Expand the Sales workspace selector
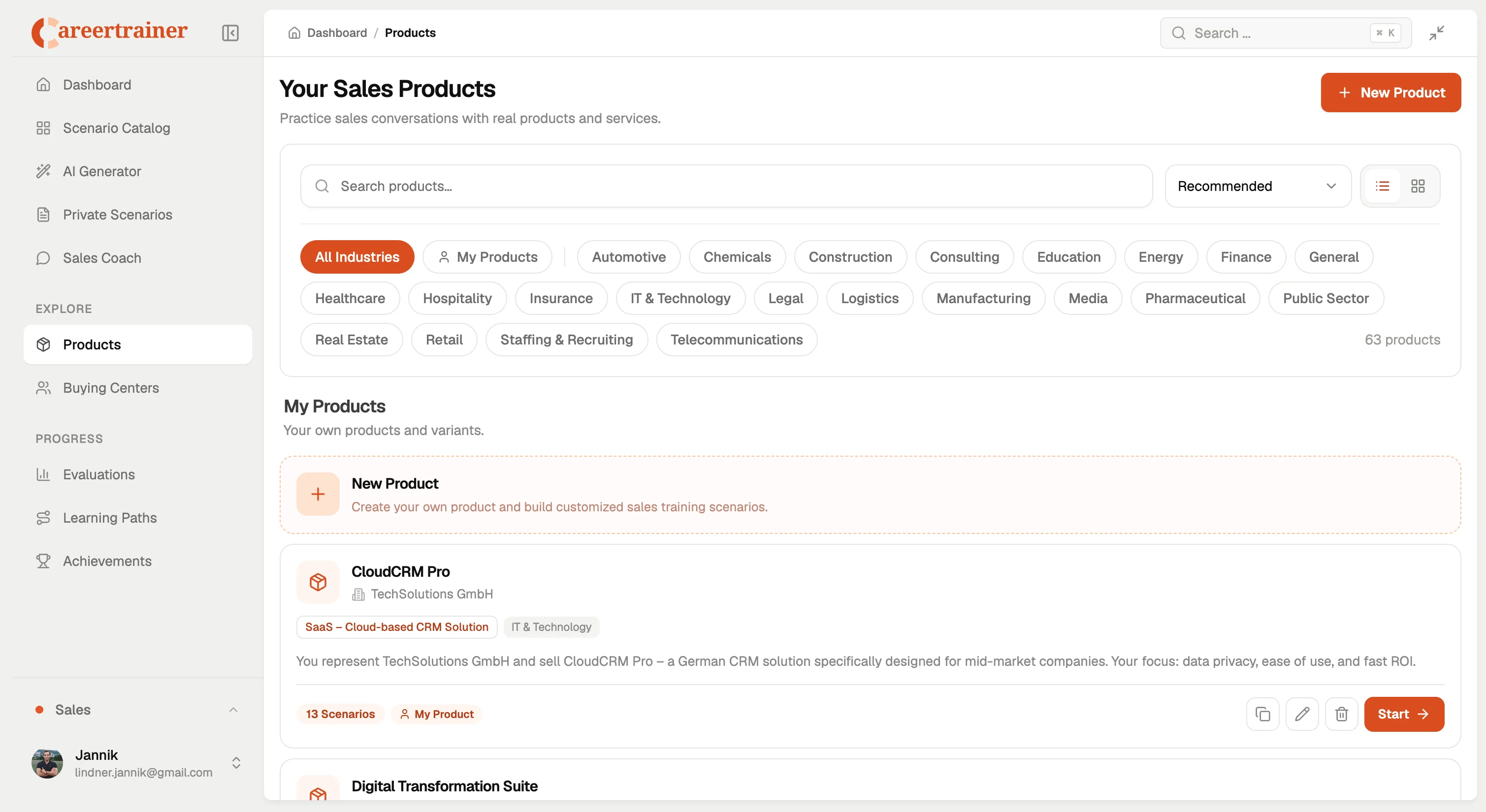Screen dimensions: 1486x812 tap(137, 709)
